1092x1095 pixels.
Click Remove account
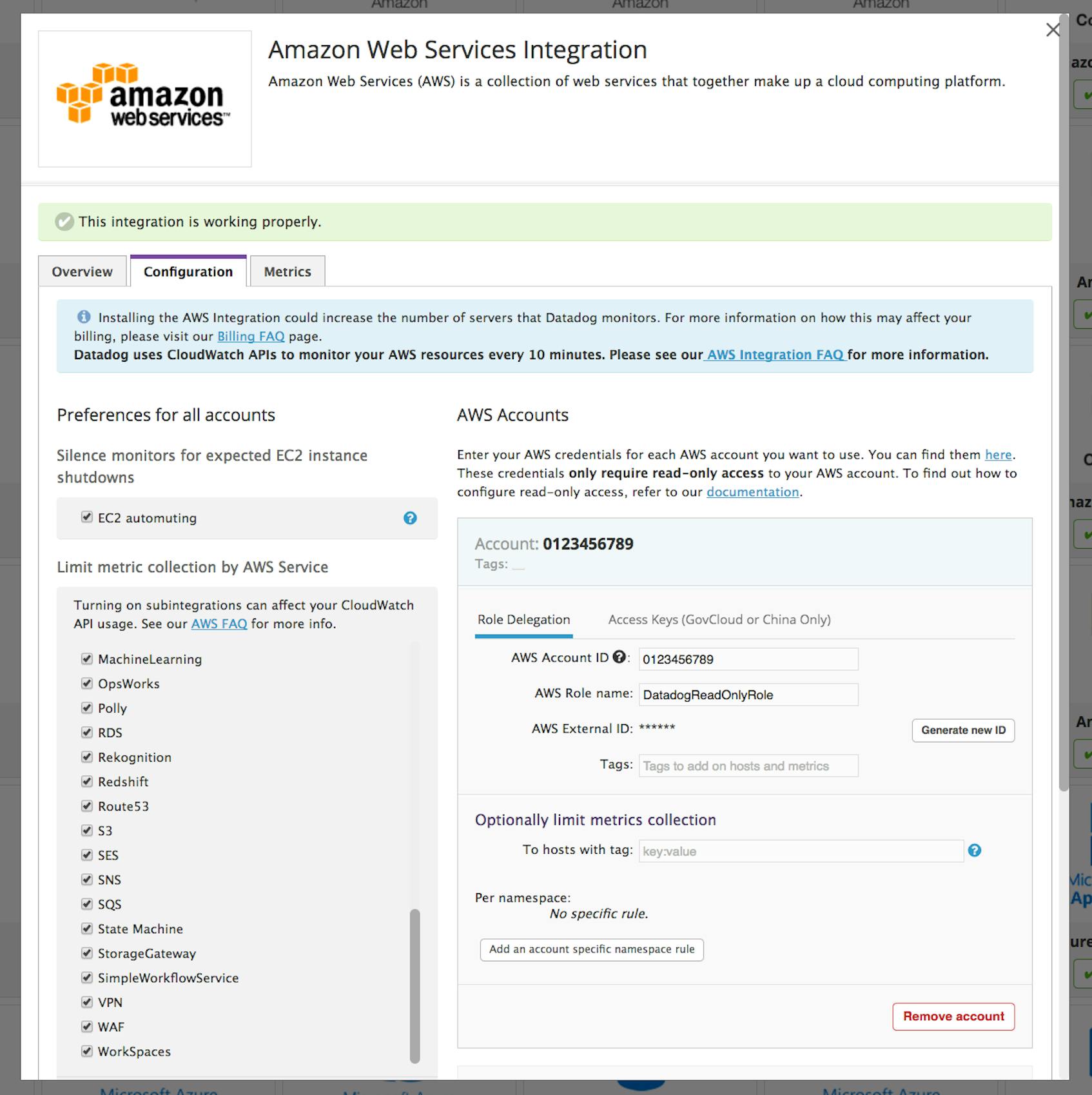click(x=953, y=1016)
